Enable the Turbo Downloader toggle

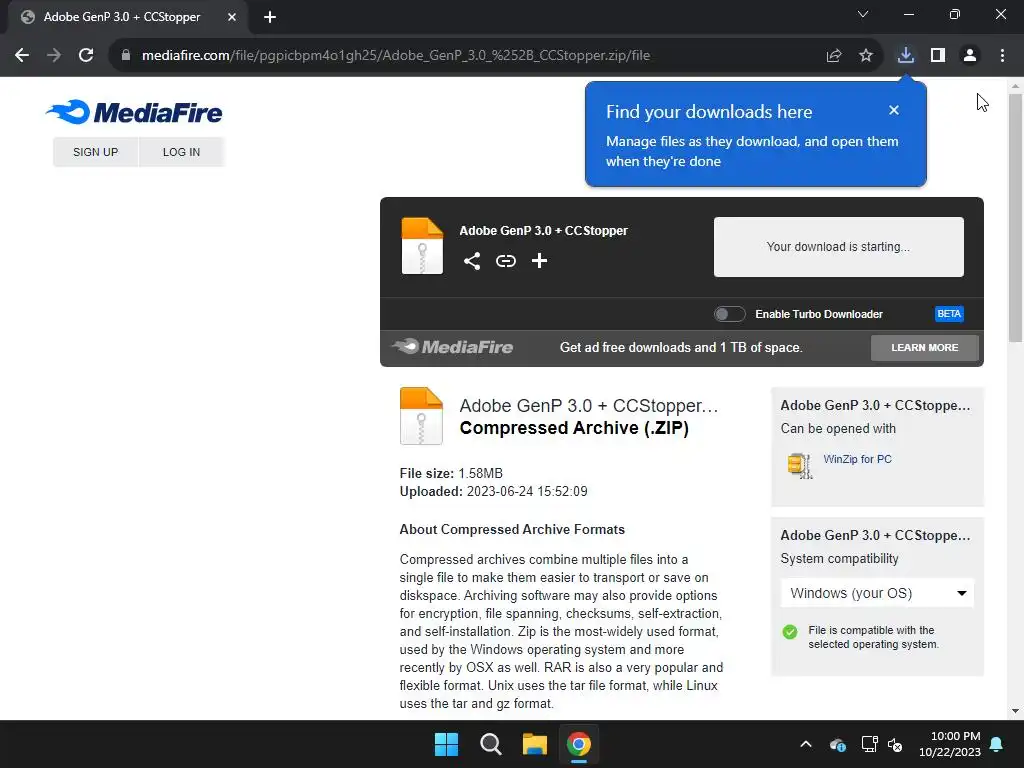(x=729, y=314)
